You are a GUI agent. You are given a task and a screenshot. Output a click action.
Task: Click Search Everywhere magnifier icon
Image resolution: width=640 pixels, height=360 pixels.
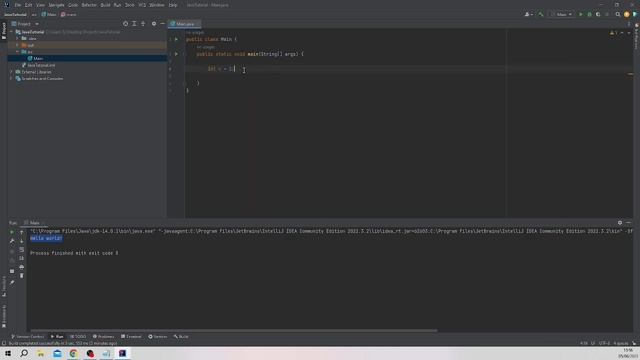tap(618, 14)
